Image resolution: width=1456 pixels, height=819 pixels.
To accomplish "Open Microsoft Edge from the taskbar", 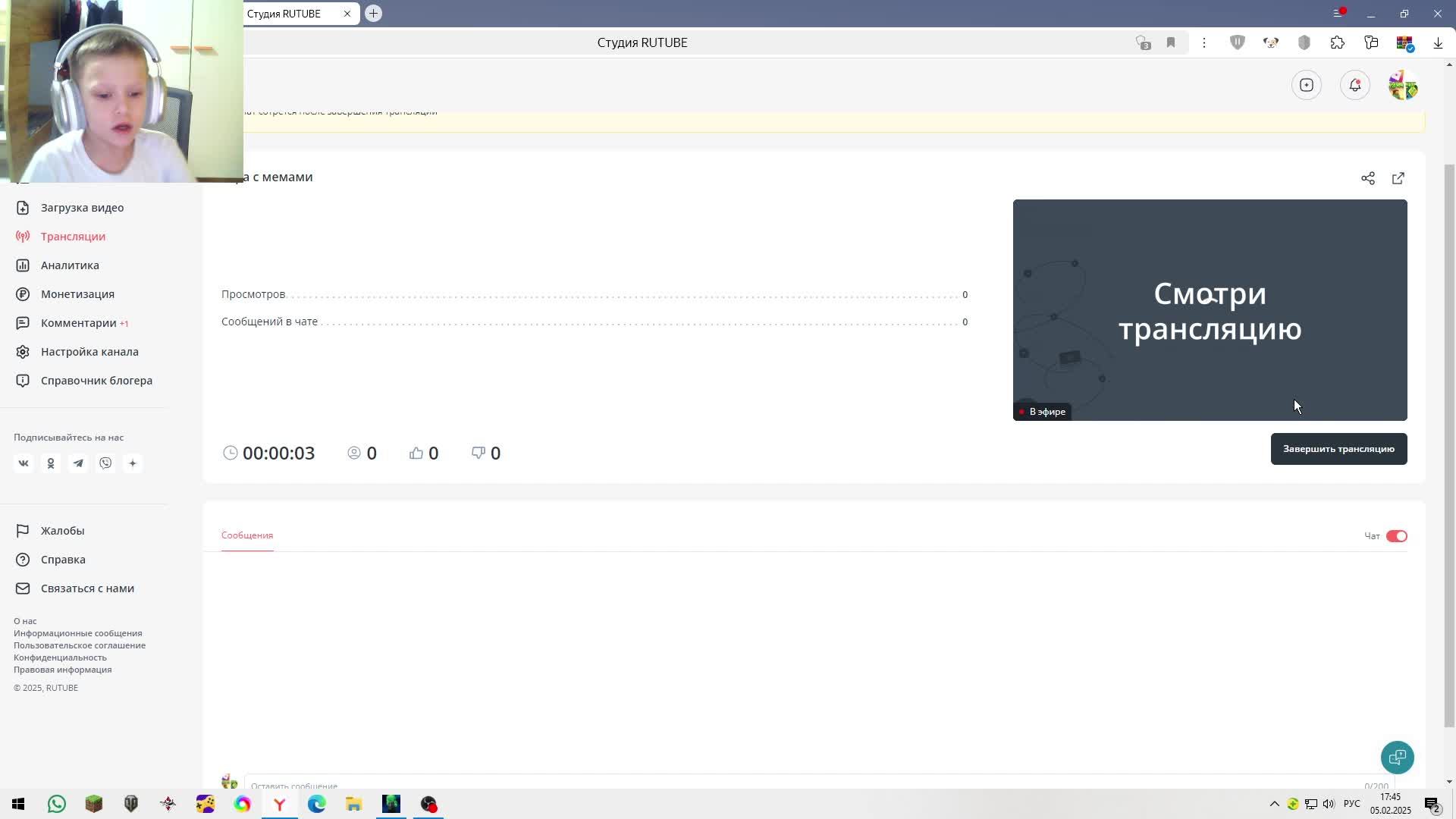I will pyautogui.click(x=317, y=804).
